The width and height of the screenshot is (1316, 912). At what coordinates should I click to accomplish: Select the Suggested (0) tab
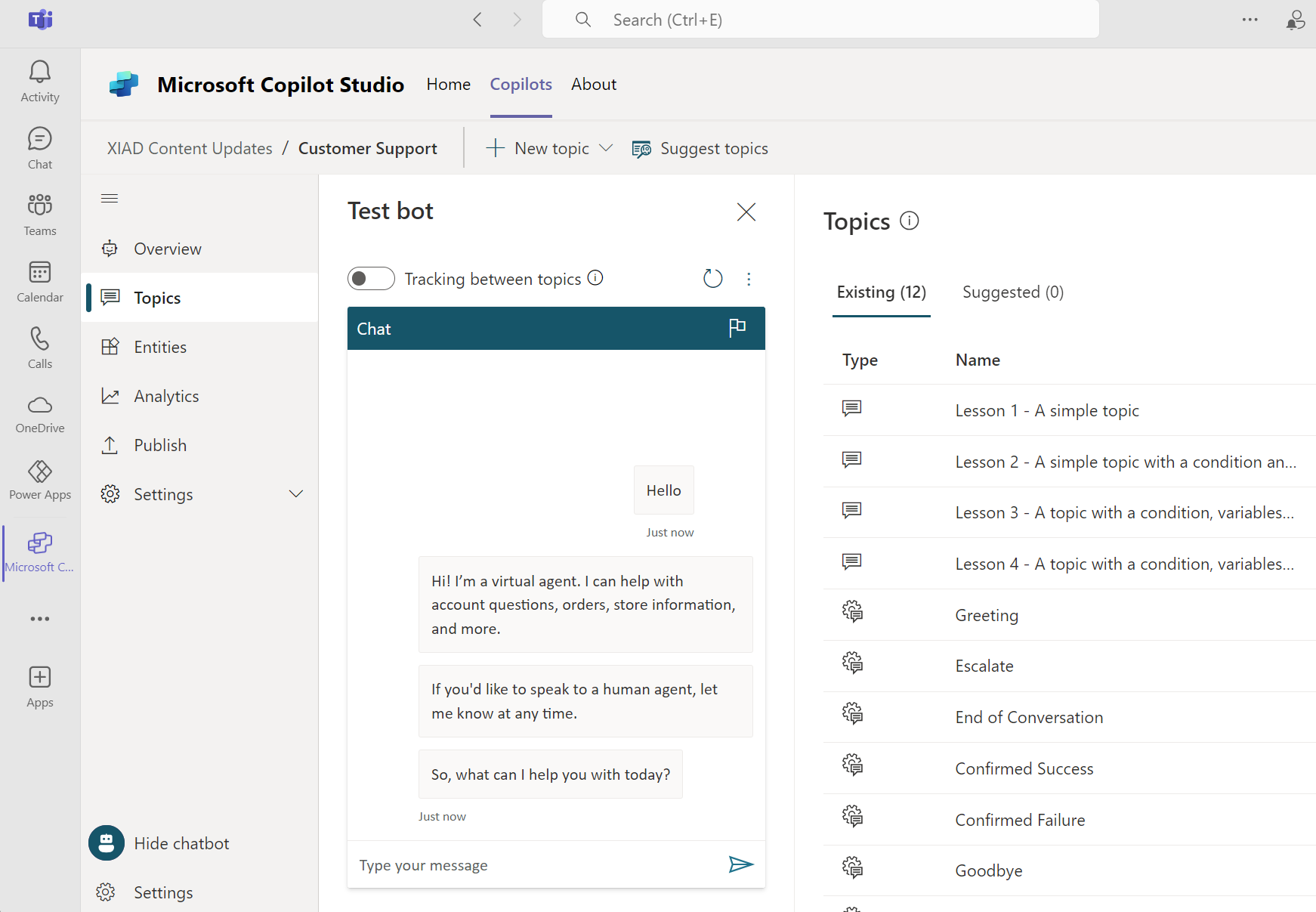[x=1013, y=292]
